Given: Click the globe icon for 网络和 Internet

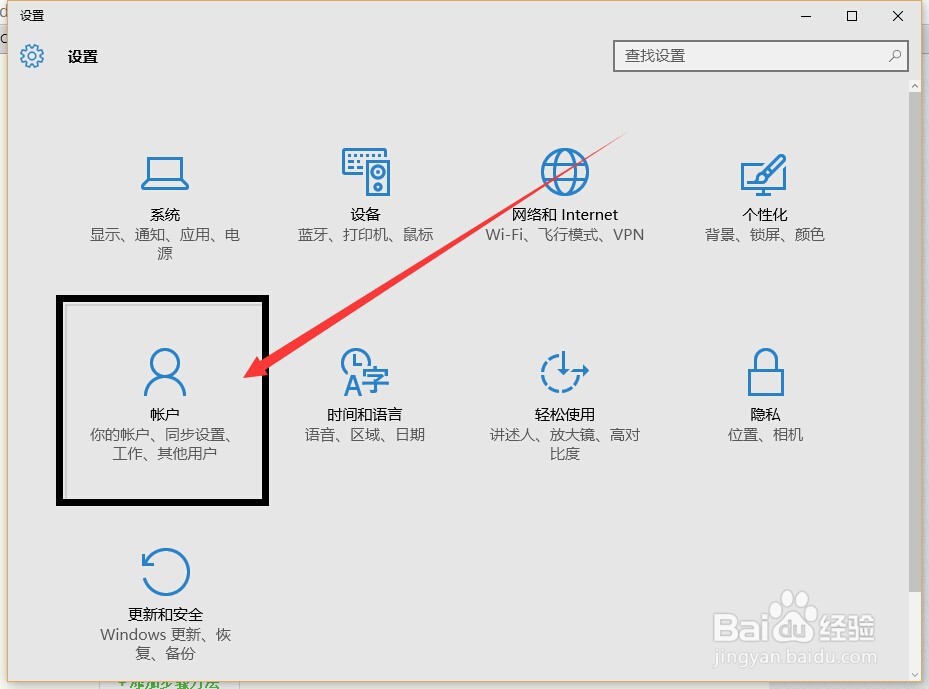Looking at the screenshot, I should (564, 170).
